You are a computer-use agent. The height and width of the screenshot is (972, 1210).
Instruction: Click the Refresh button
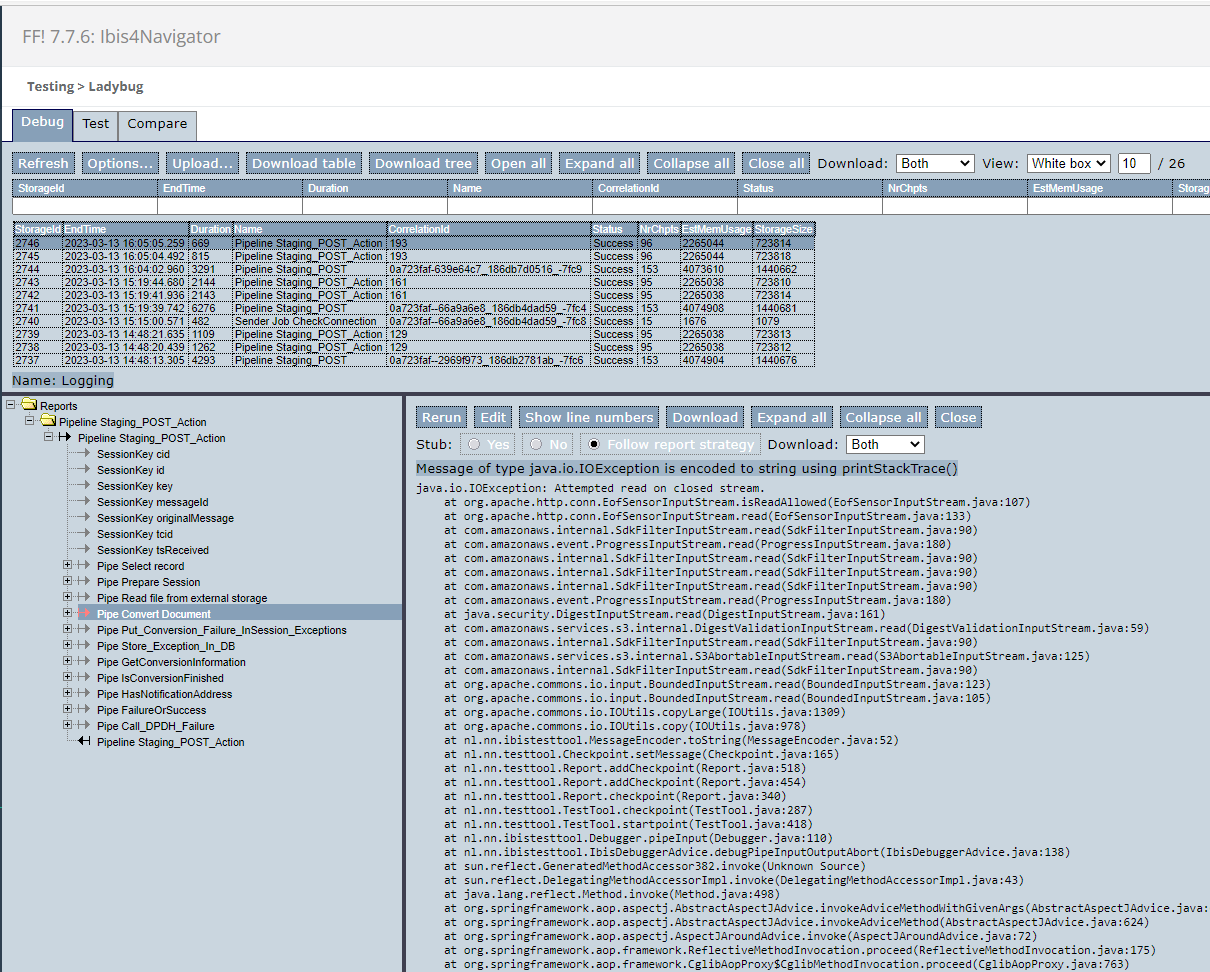click(x=43, y=163)
